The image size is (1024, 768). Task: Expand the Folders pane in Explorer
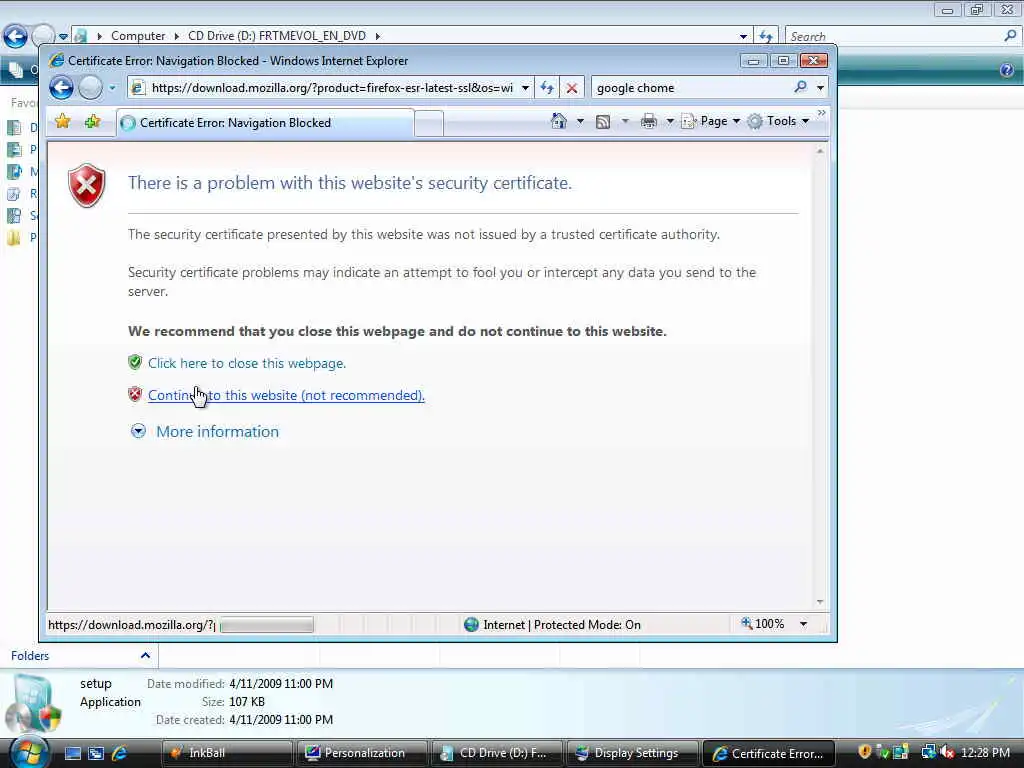[146, 656]
